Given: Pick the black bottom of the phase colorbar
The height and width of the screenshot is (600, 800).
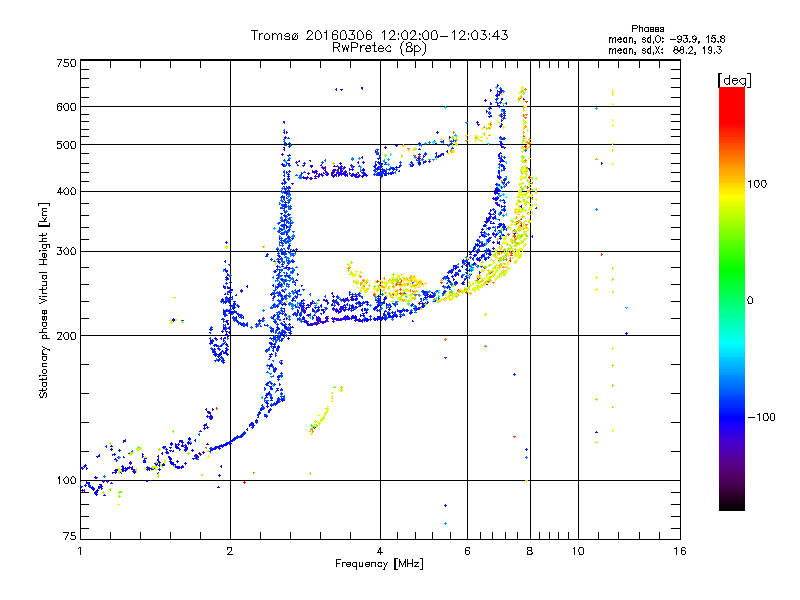Looking at the screenshot, I should click(732, 503).
